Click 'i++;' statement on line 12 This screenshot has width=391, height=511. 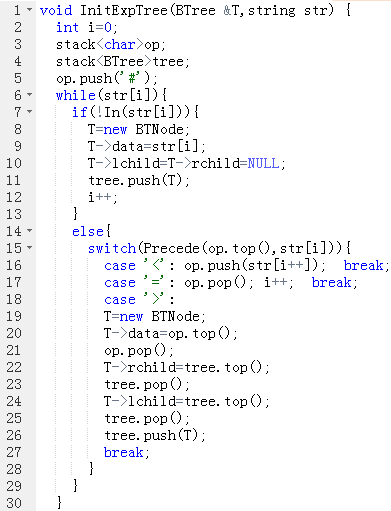103,197
